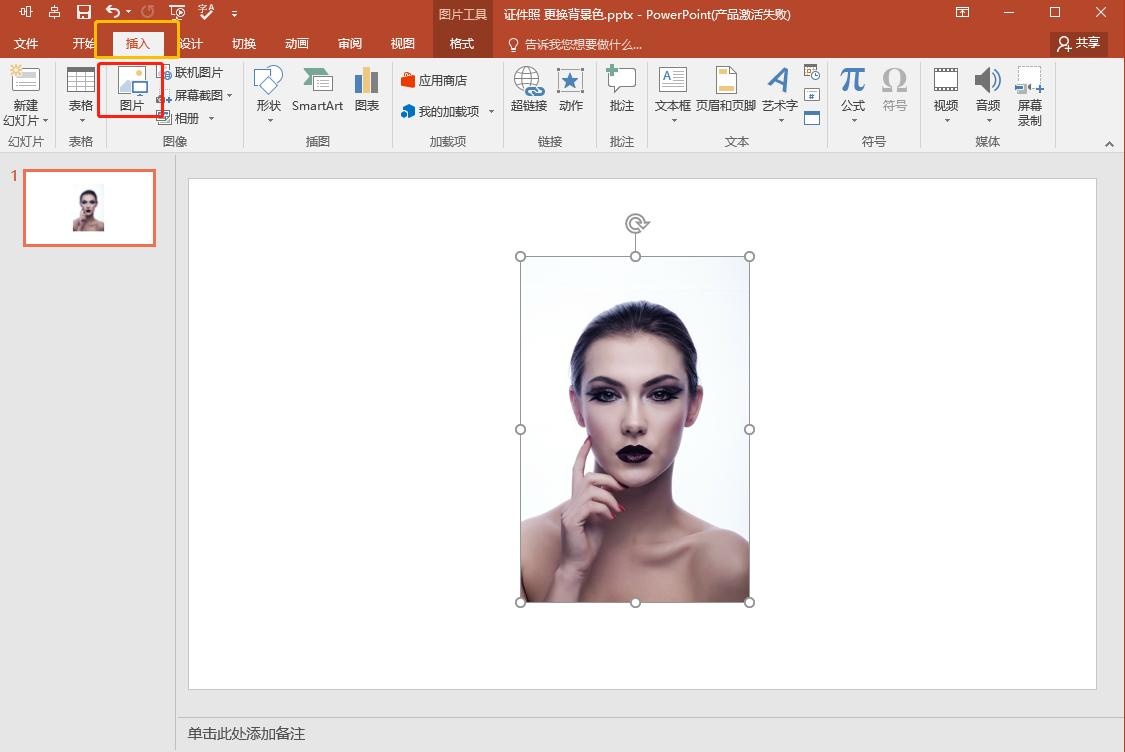The width and height of the screenshot is (1125, 752).
Task: Save the presentation from quick access toolbar
Action: [82, 14]
